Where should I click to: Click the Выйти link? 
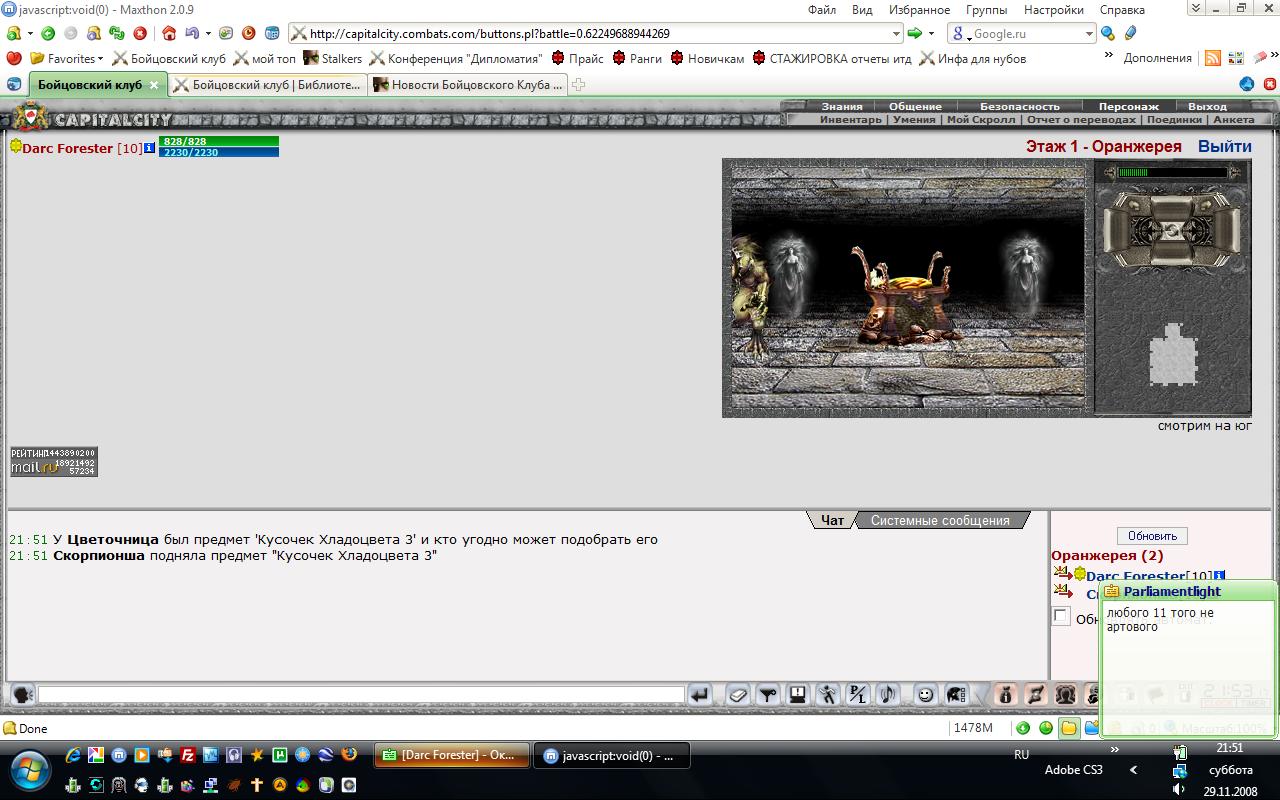(1224, 146)
